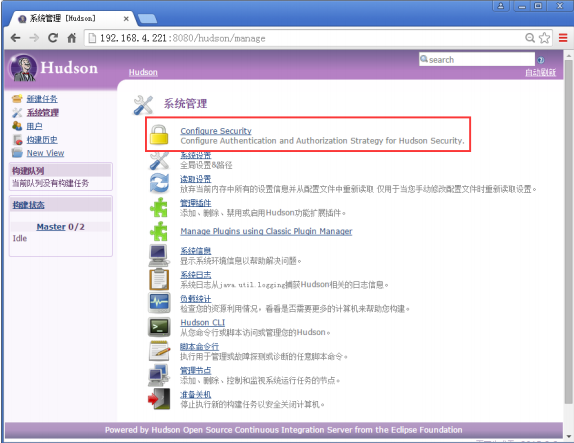Viewport: 574px width, 443px height.
Task: Select New View in the sidebar
Action: tap(45, 153)
